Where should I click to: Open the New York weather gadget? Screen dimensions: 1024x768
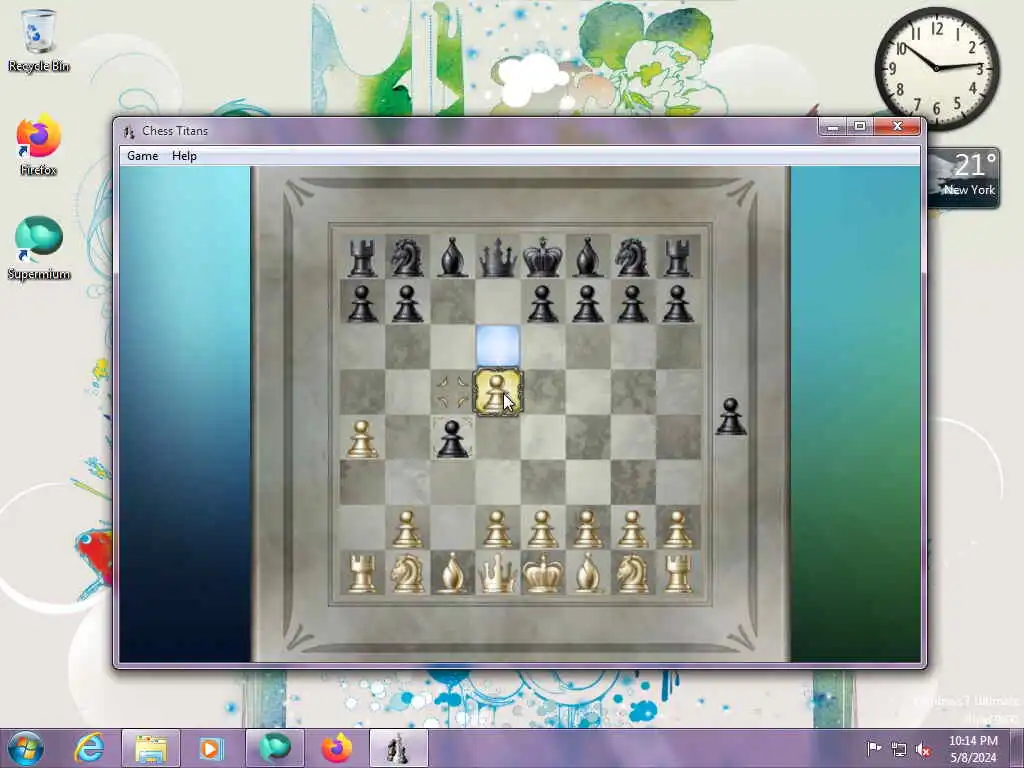coord(963,178)
